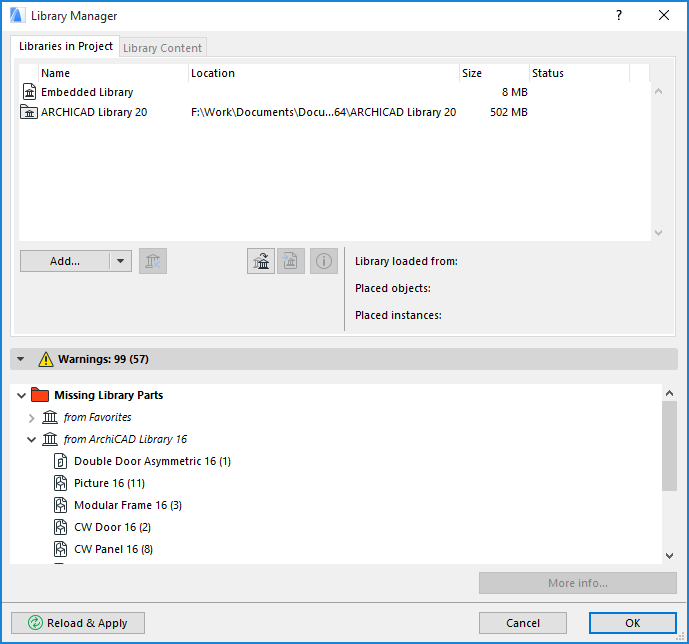This screenshot has width=689, height=644.
Task: Click Reload & Apply button
Action: point(78,623)
